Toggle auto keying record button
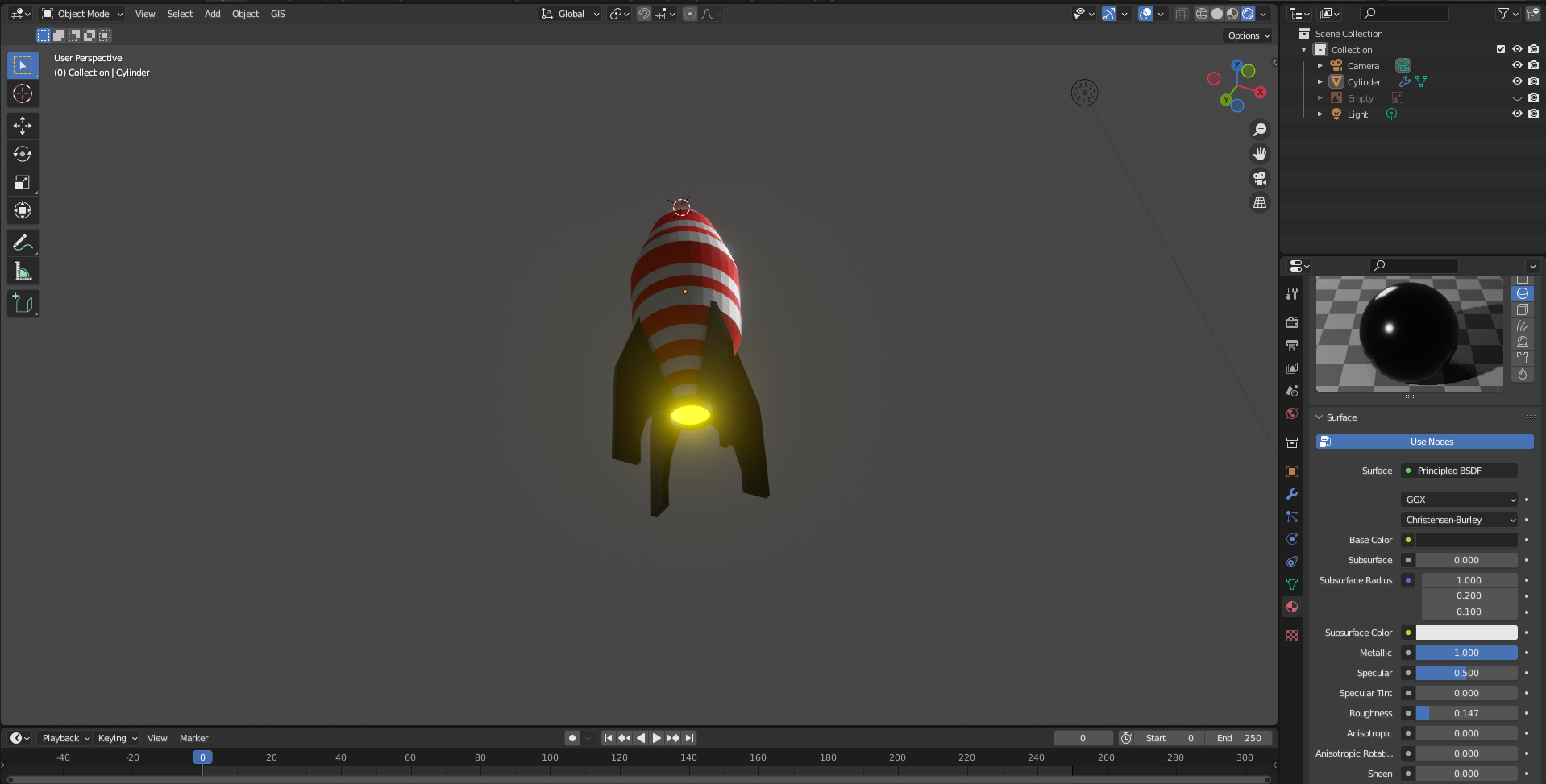 click(572, 738)
